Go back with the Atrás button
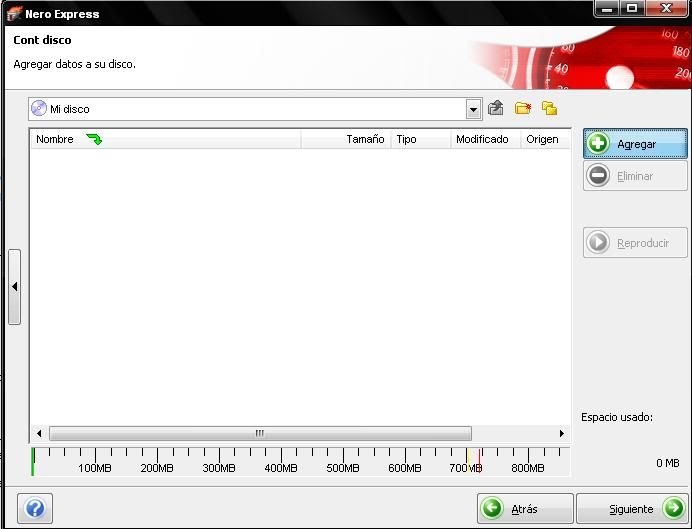 click(525, 509)
